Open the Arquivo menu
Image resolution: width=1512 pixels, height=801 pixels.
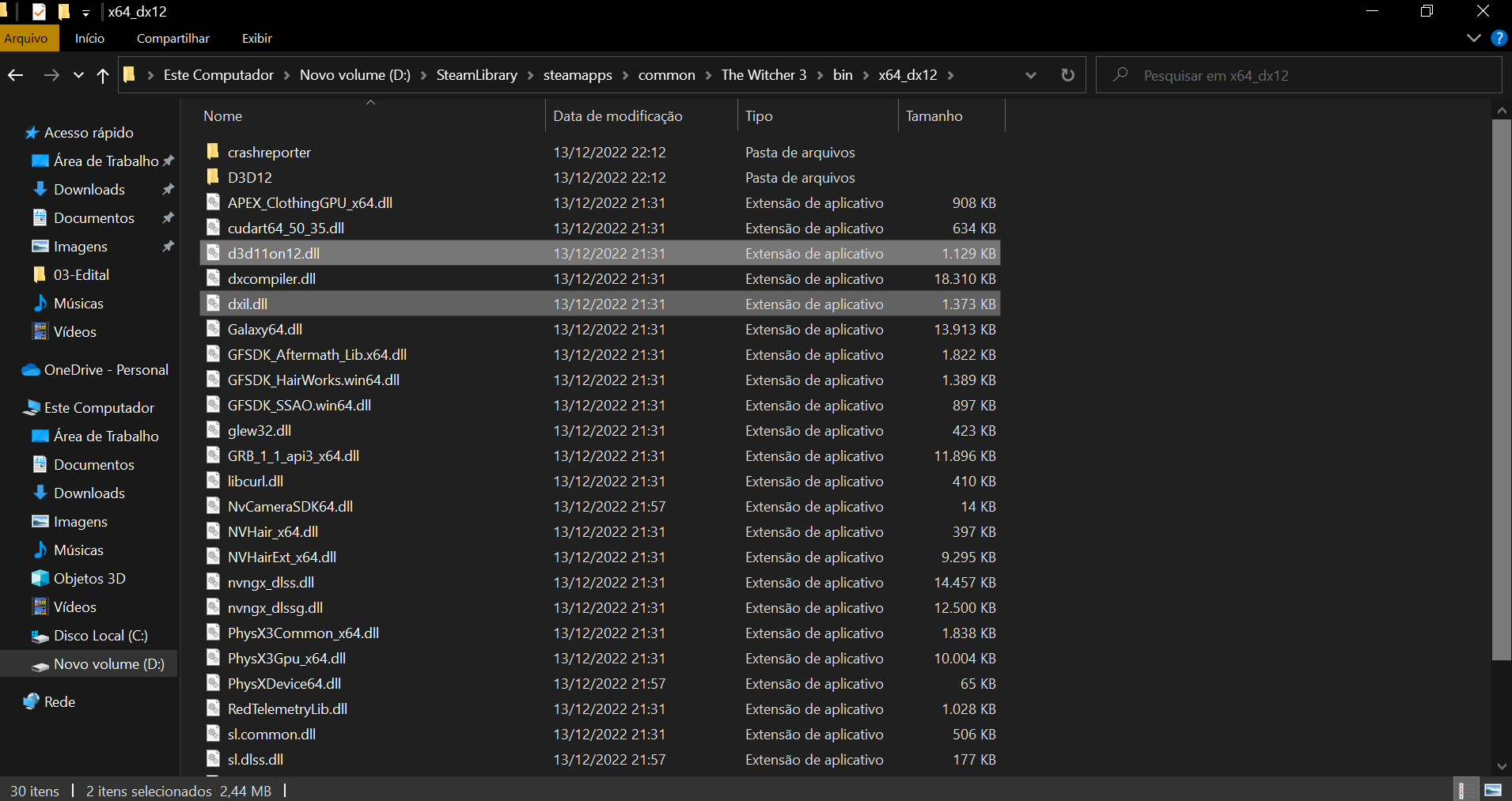26,38
